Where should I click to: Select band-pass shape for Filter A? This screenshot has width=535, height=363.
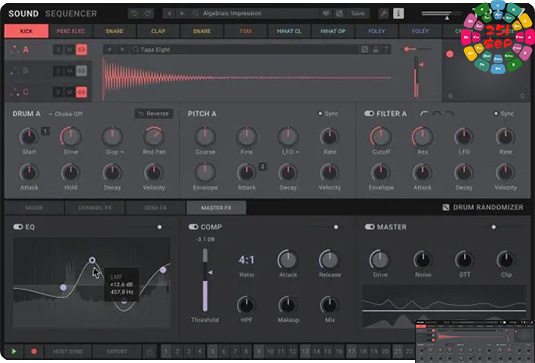[437, 113]
